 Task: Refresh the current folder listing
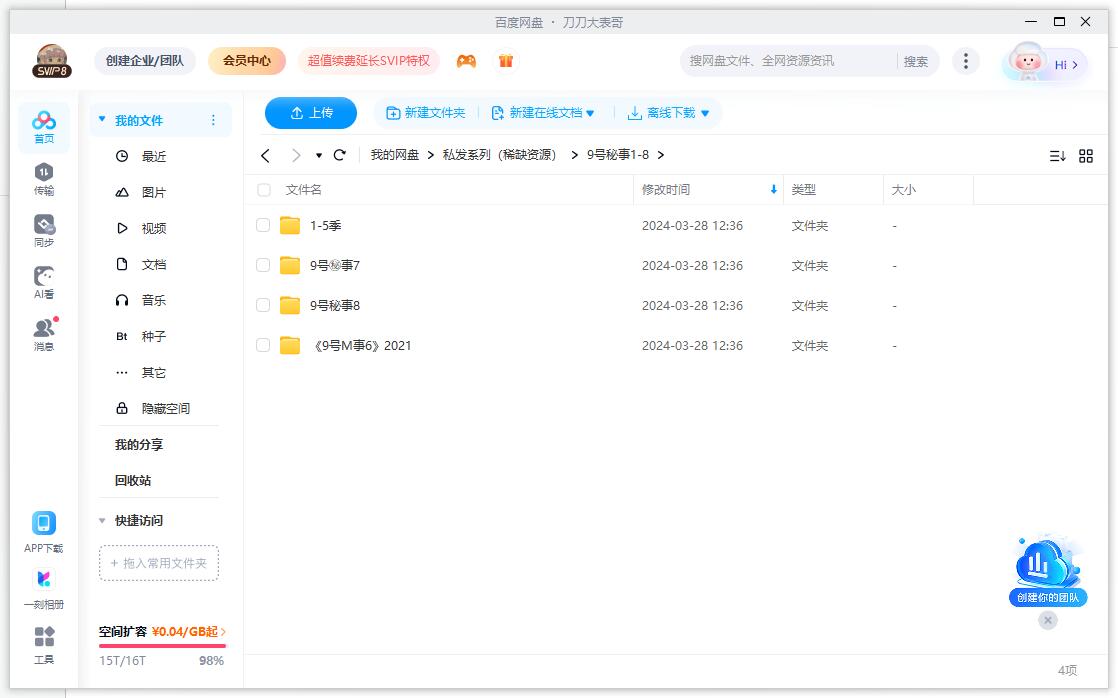(339, 155)
